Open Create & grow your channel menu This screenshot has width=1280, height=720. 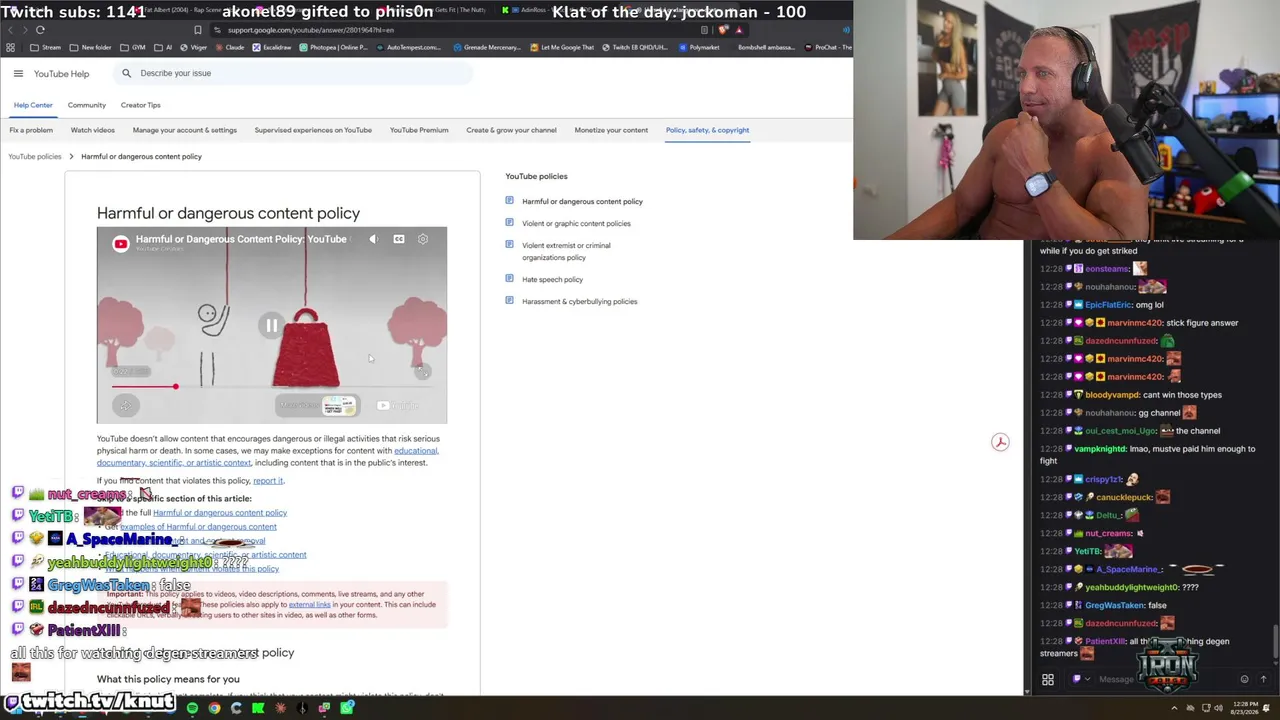[x=511, y=130]
